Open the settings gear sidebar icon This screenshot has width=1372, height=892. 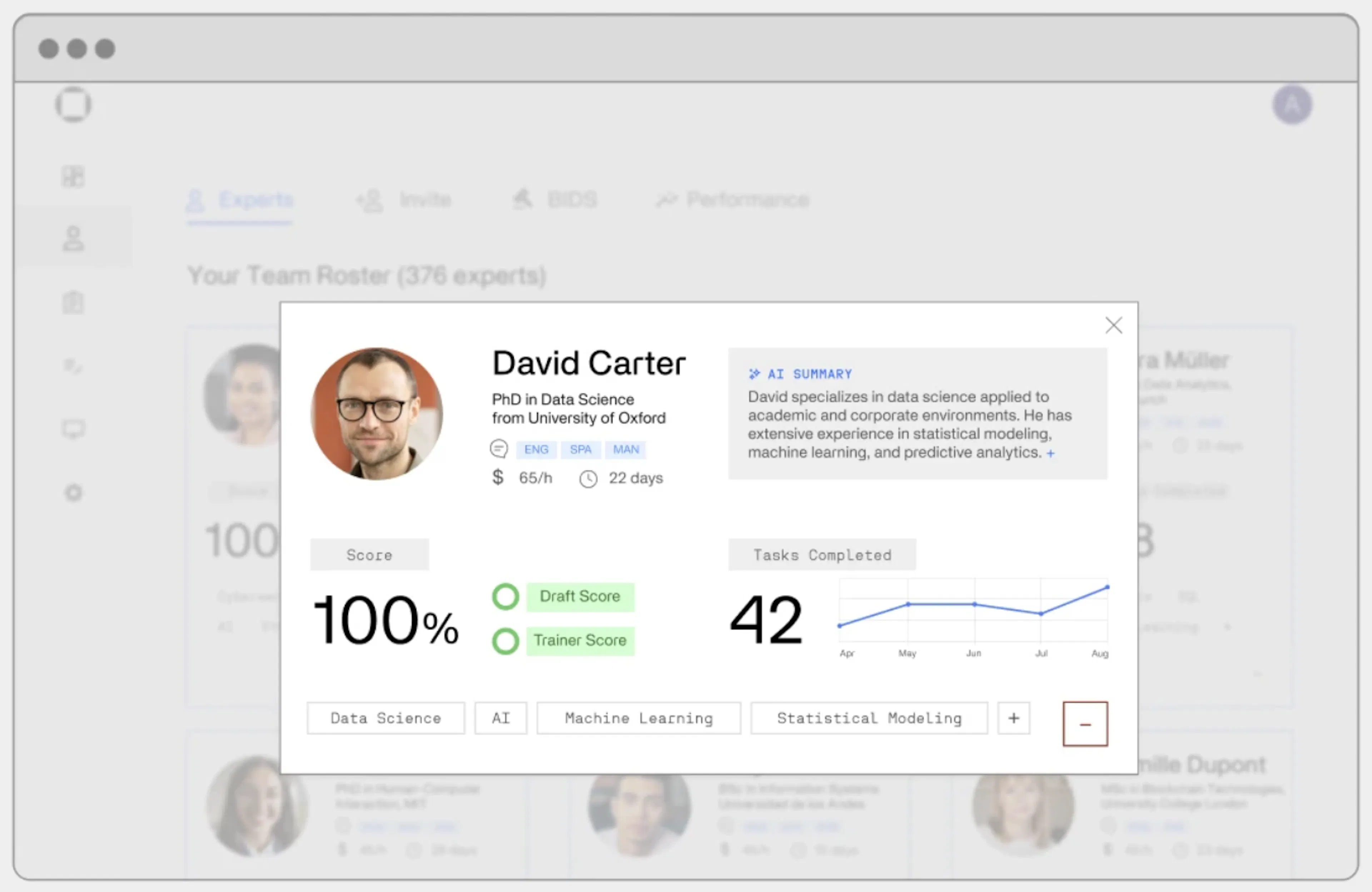pos(73,493)
